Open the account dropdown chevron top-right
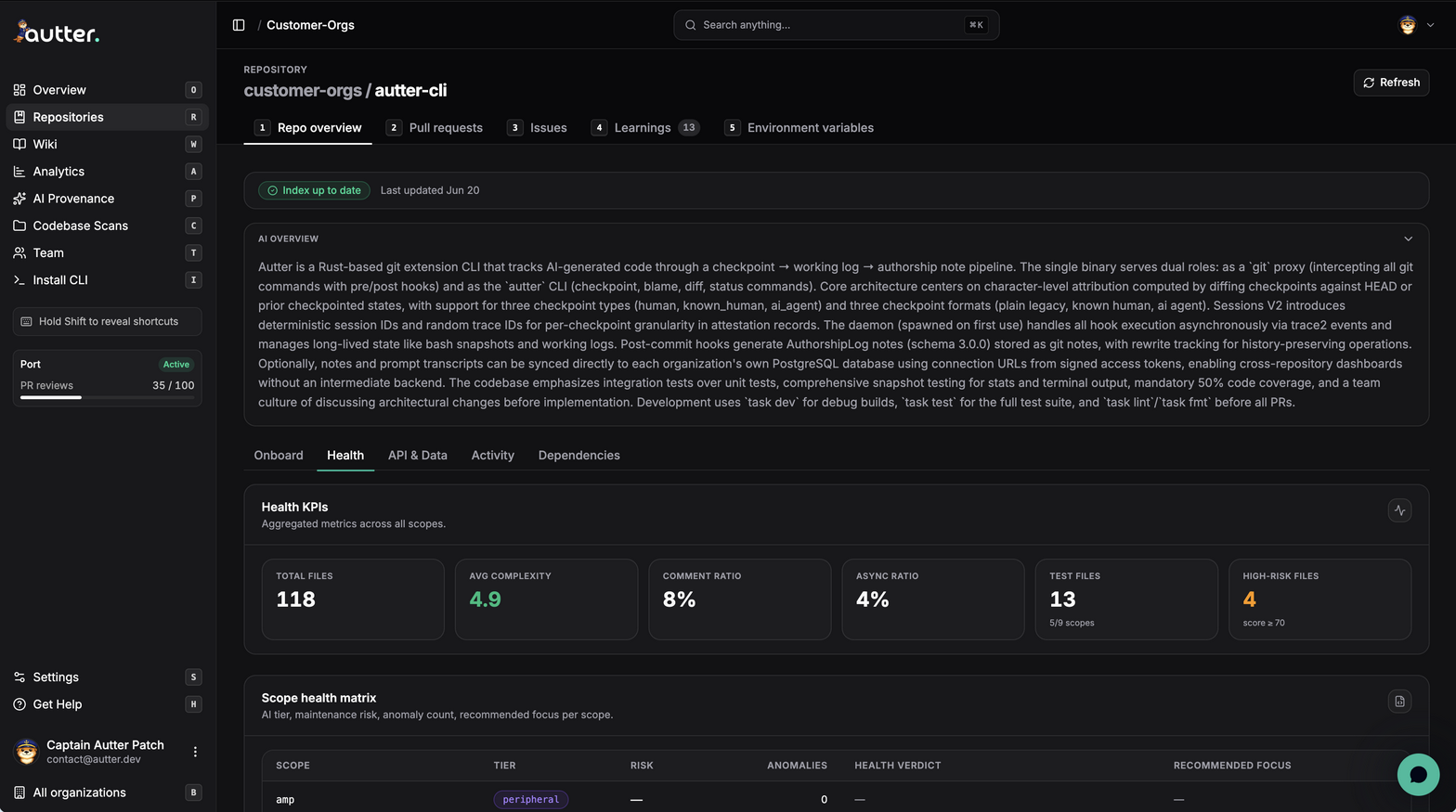 (1430, 25)
